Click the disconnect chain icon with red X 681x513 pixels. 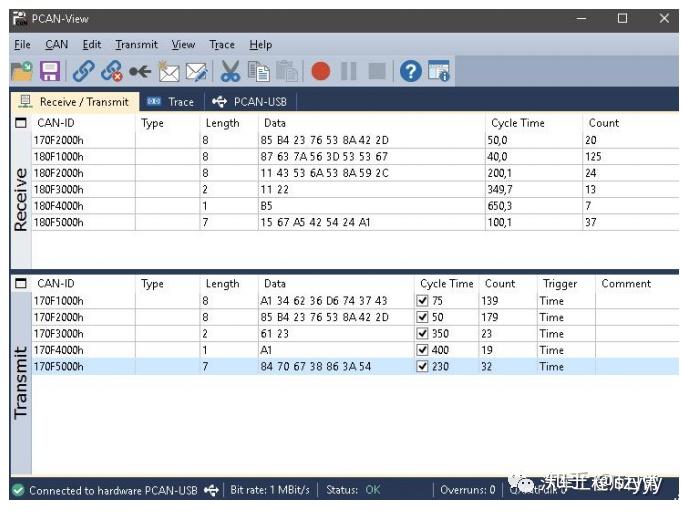point(112,71)
